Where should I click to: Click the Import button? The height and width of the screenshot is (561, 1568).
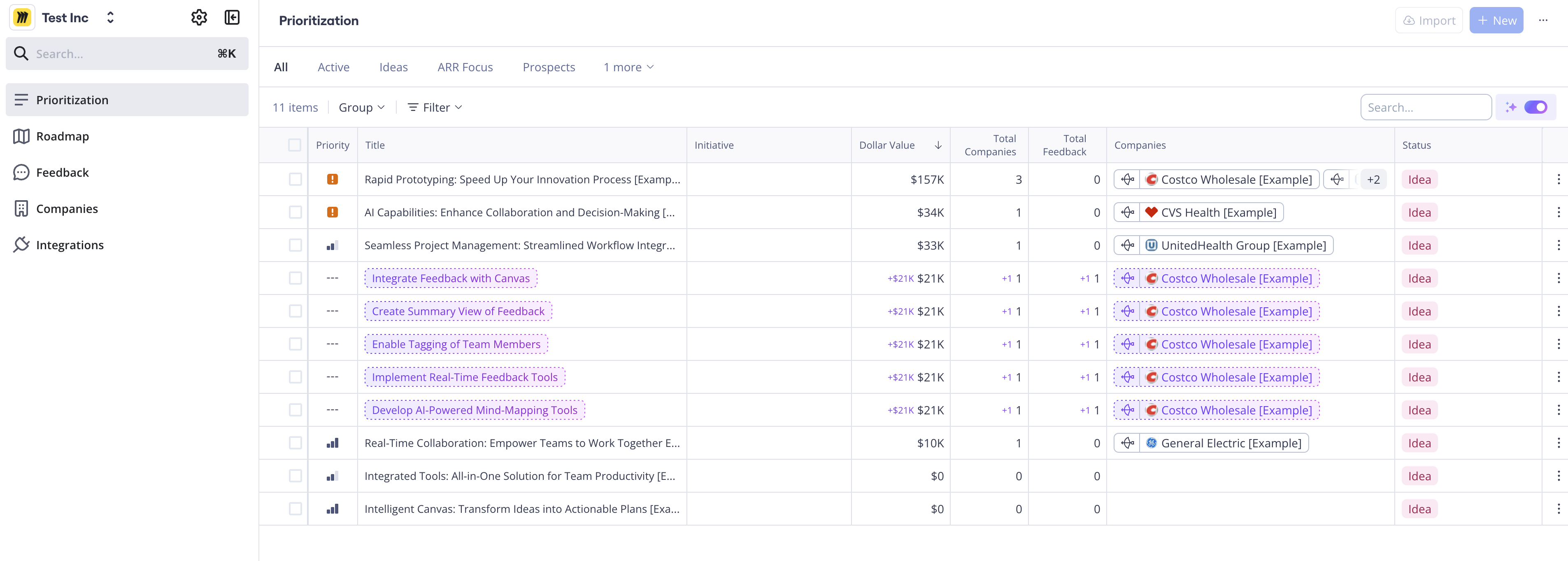(1428, 20)
